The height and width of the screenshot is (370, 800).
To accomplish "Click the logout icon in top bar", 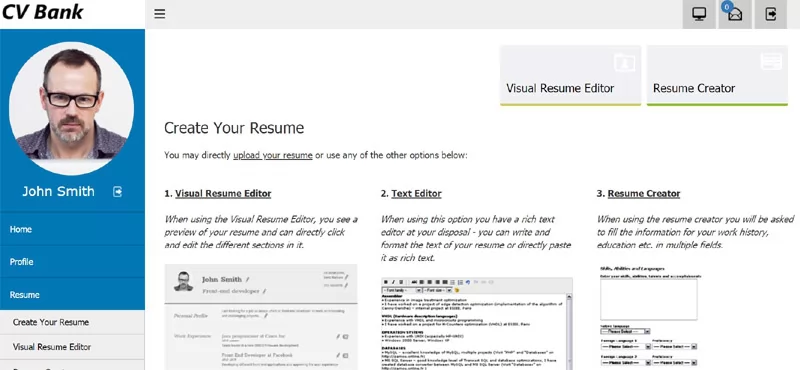I will pyautogui.click(x=770, y=14).
